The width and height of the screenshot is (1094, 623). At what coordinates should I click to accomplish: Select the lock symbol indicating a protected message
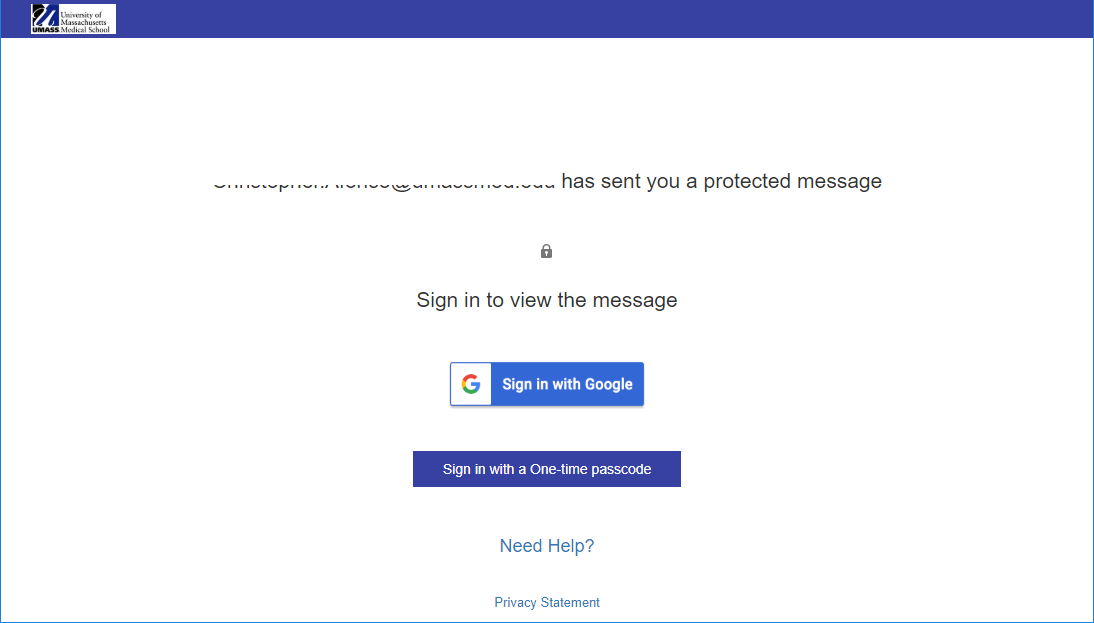(x=546, y=250)
